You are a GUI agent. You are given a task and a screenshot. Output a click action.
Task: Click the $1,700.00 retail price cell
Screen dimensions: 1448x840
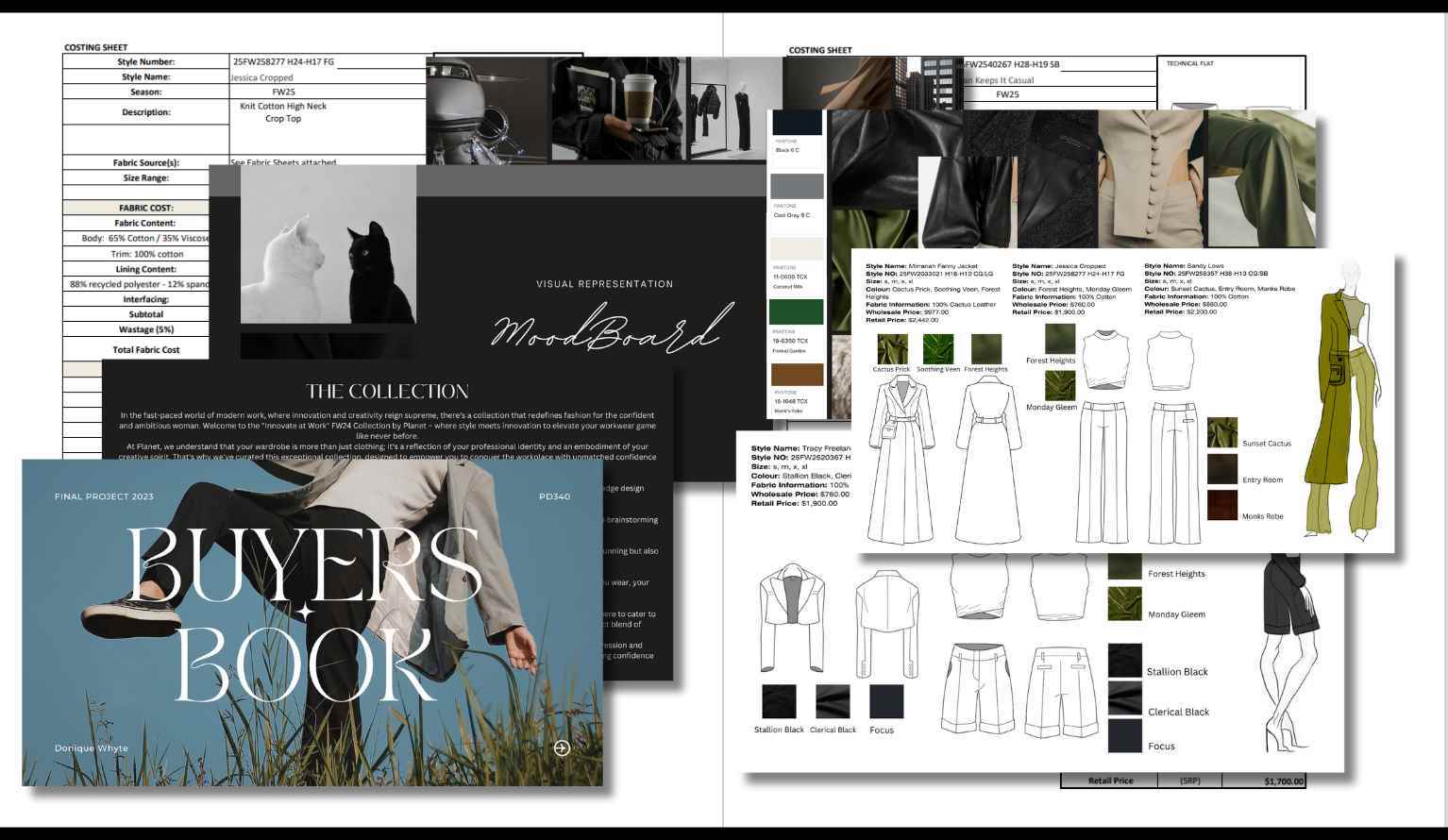(1265, 781)
